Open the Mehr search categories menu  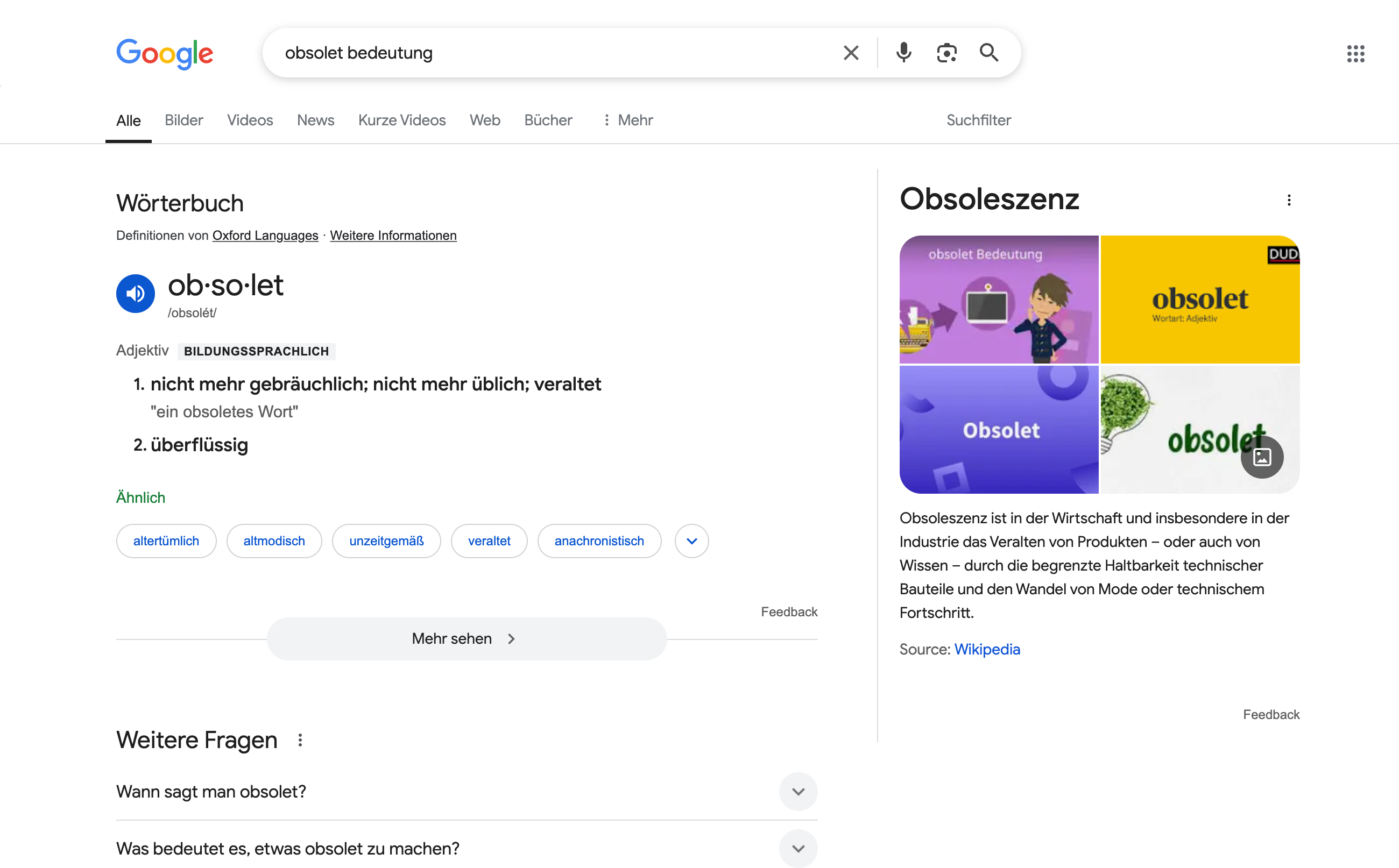click(x=628, y=120)
